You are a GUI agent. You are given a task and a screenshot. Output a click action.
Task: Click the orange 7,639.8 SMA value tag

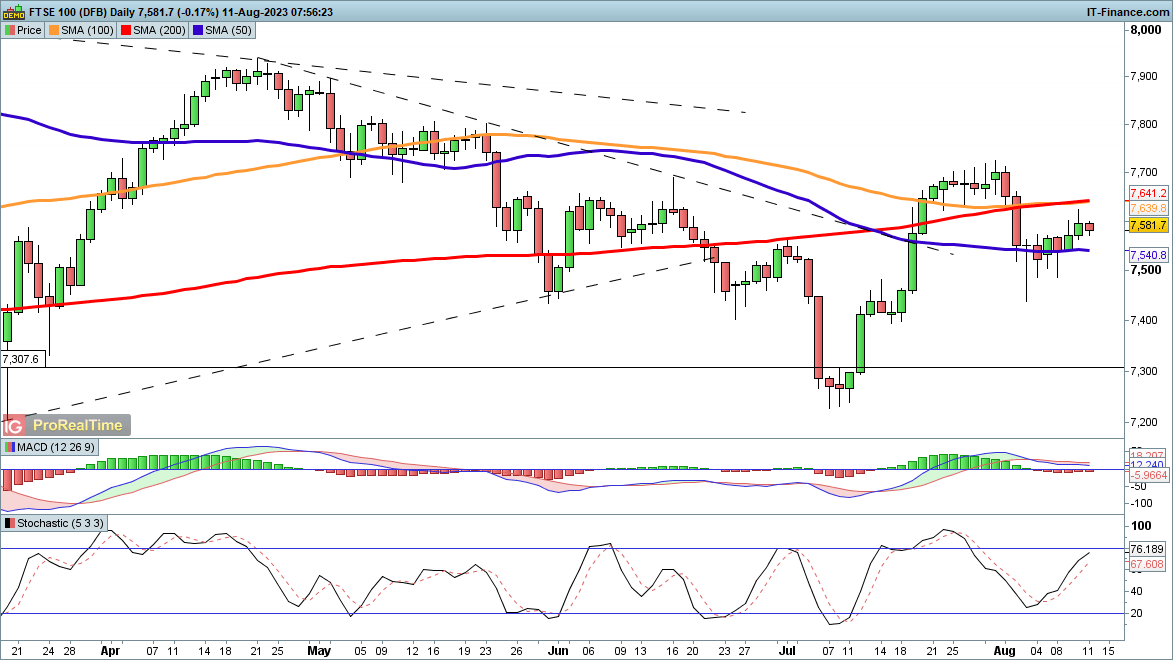click(1148, 207)
